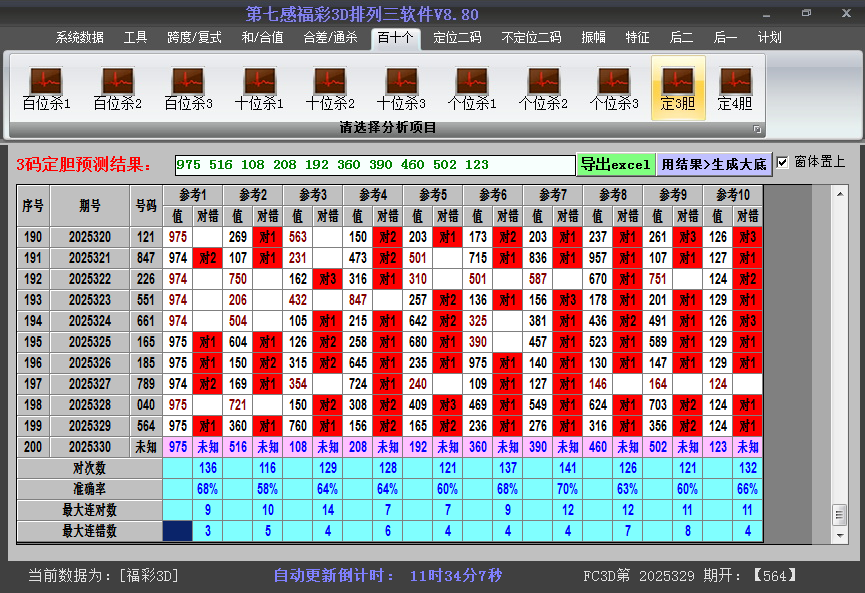Image resolution: width=865 pixels, height=593 pixels.
Task: Click the 导出excel button
Action: click(x=616, y=162)
